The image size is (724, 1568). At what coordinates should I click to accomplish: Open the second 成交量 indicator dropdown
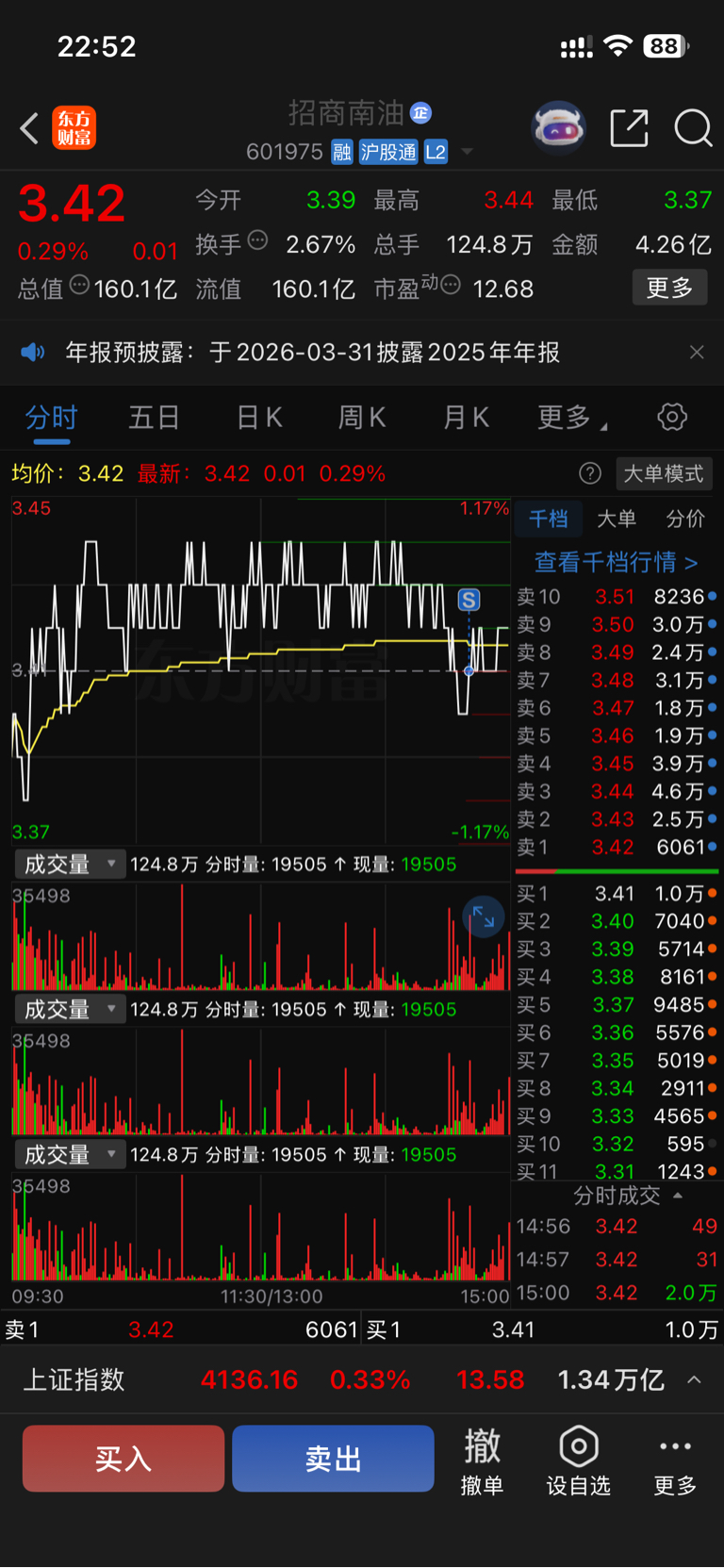point(70,1010)
